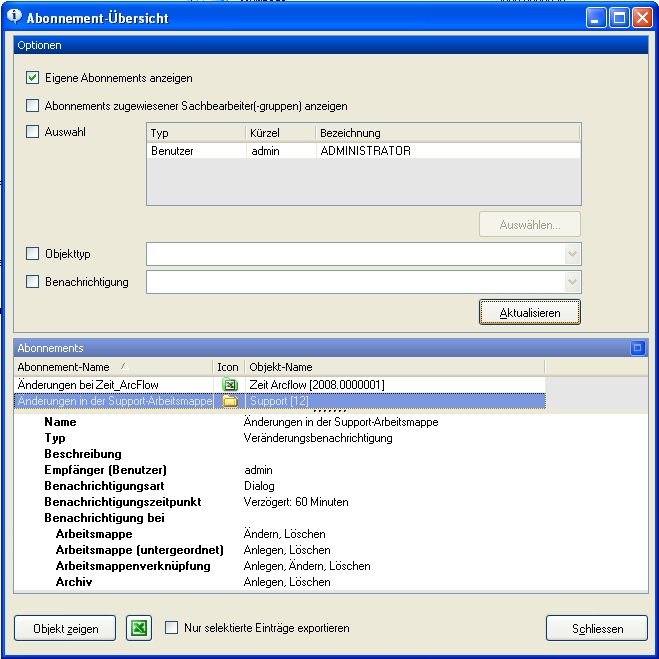The width and height of the screenshot is (659, 659).
Task: Click the Aktualisieren button
Action: (x=530, y=312)
